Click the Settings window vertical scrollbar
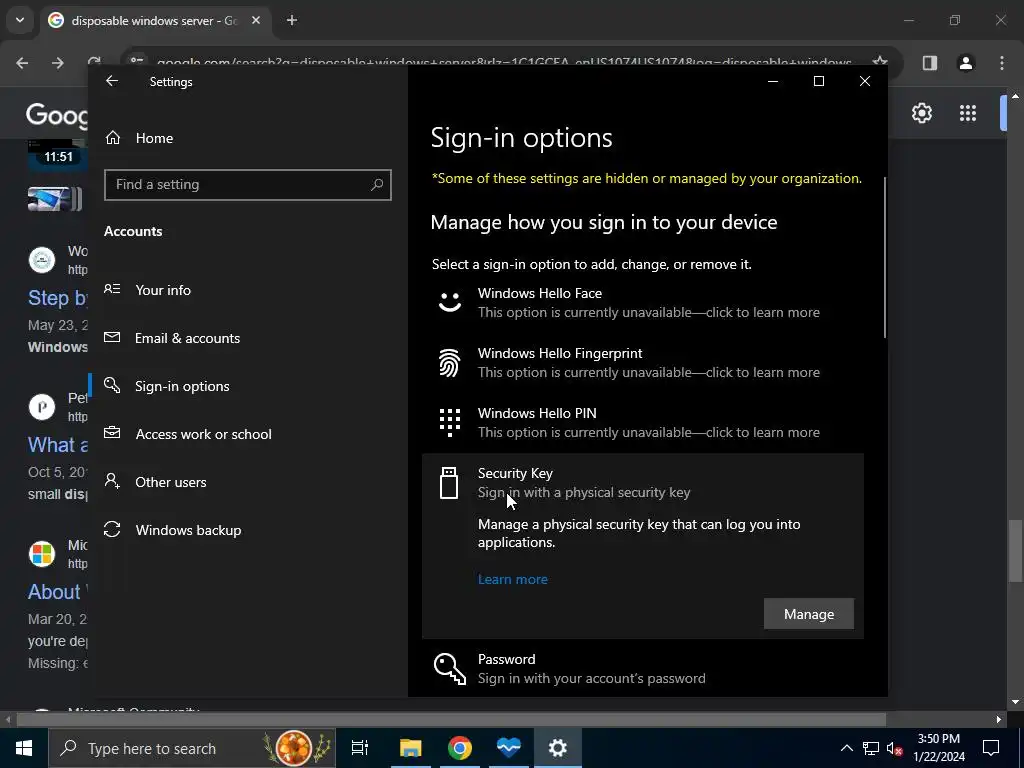1024x768 pixels. (885, 257)
